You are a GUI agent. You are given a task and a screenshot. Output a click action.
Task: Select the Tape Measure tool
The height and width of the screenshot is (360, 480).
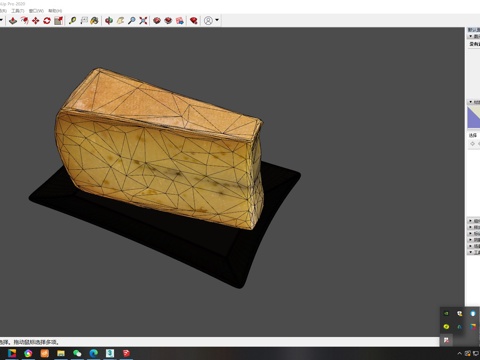[x=72, y=21]
